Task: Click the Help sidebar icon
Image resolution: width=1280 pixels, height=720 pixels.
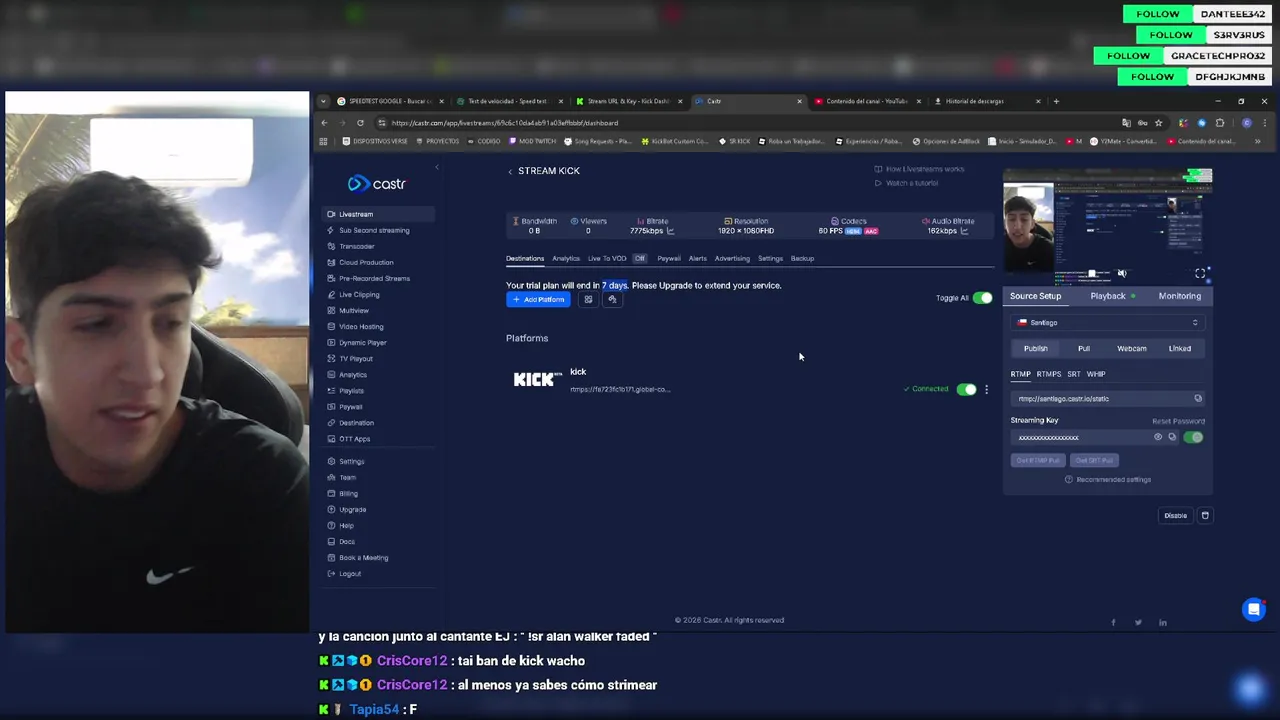Action: tap(331, 525)
